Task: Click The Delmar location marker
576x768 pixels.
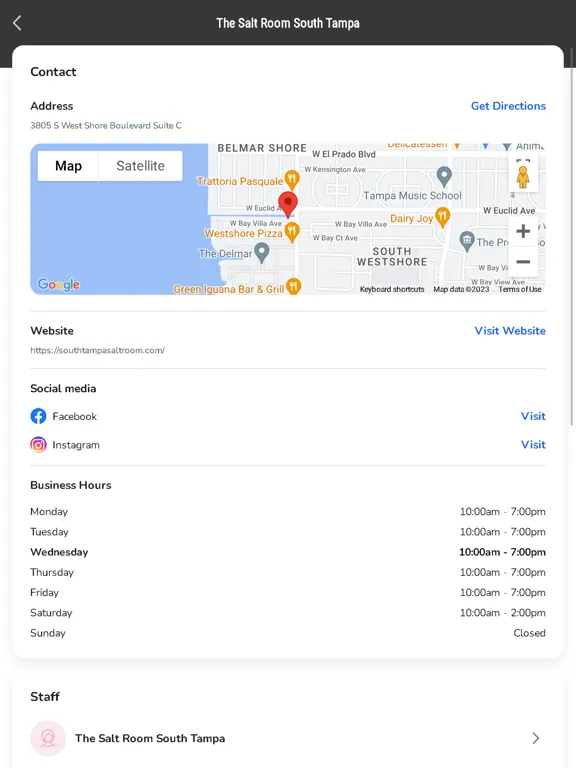Action: (263, 253)
